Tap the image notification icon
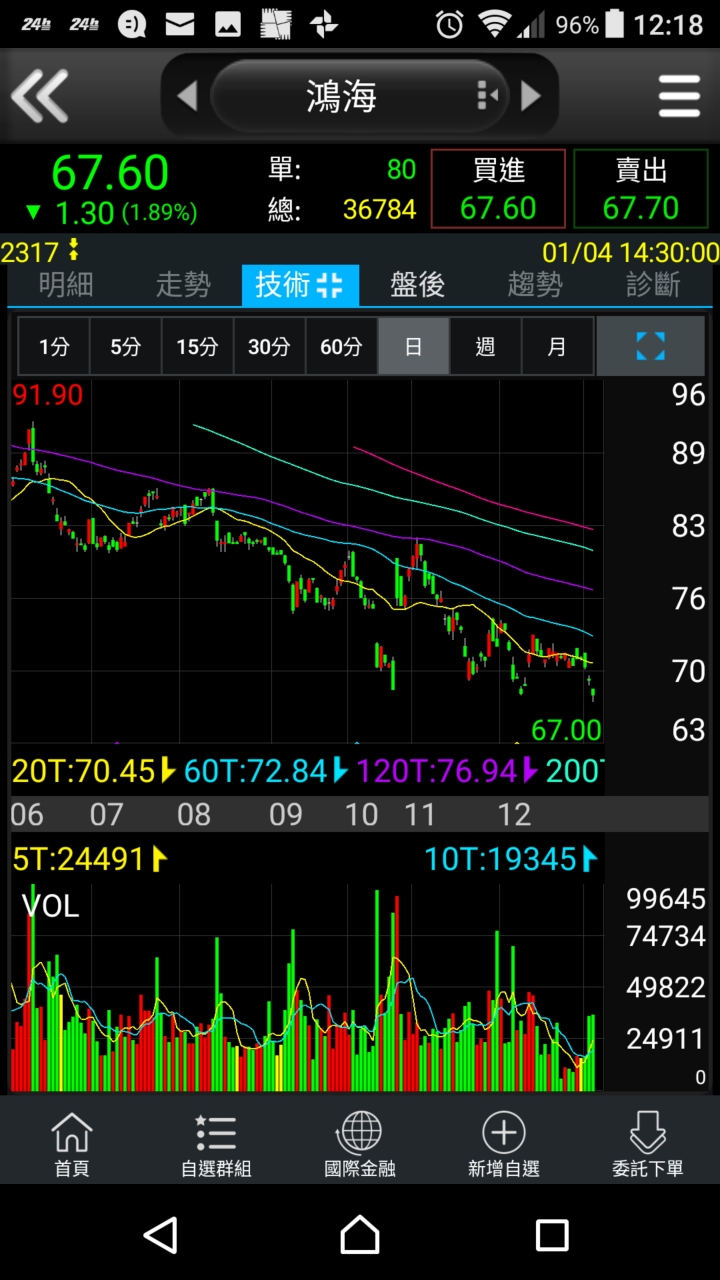Image resolution: width=720 pixels, height=1280 pixels. 228,24
